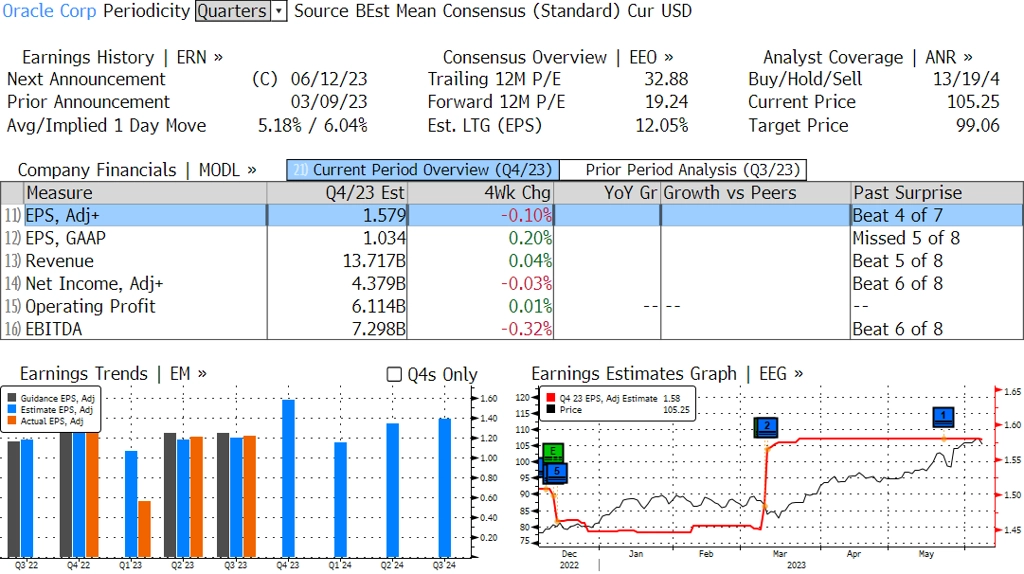Select the Quarters periodicity field
This screenshot has width=1024, height=574.
[233, 11]
